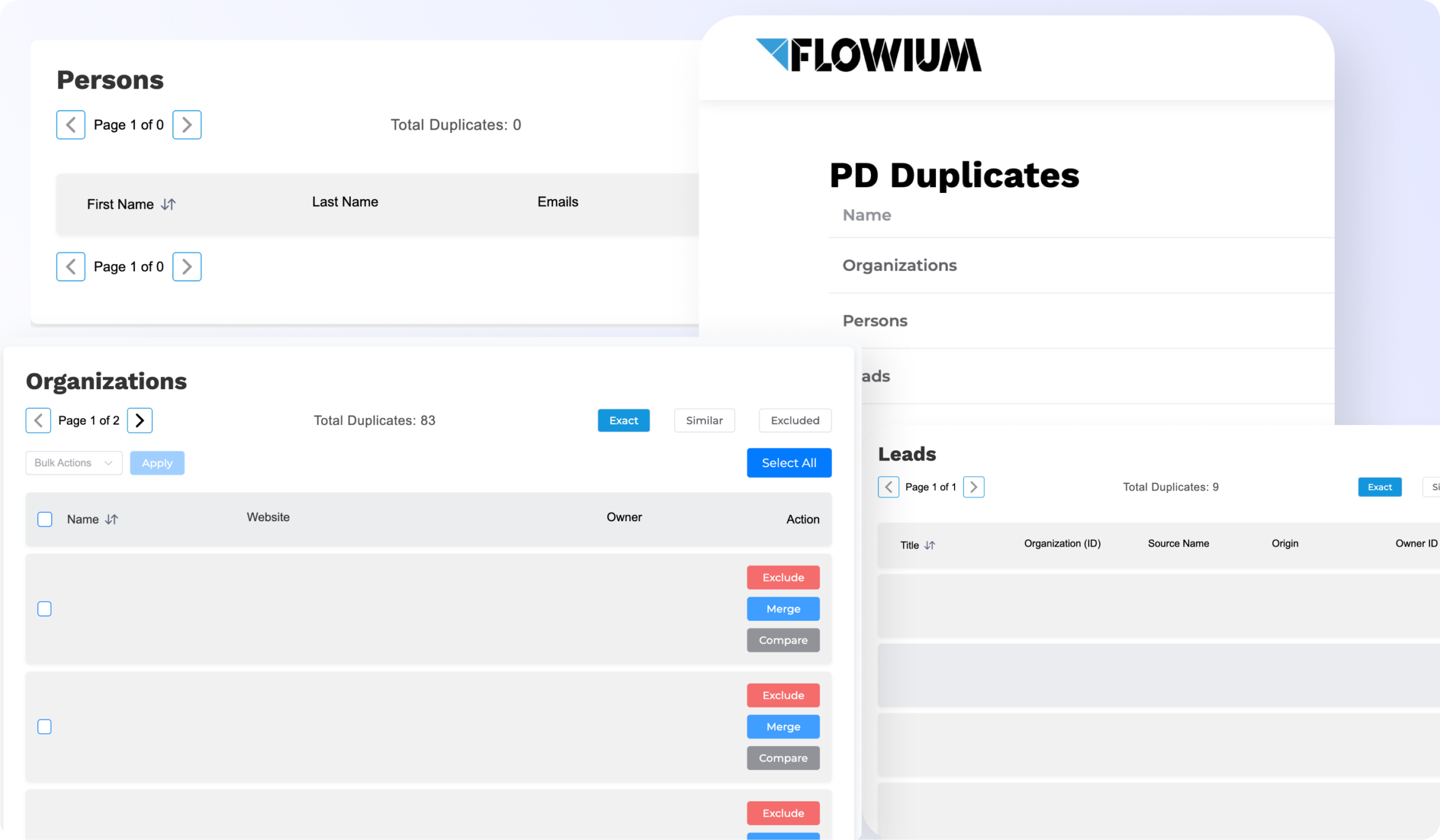Click next page arrow in Organizations pagination
This screenshot has width=1440, height=840.
tap(139, 421)
